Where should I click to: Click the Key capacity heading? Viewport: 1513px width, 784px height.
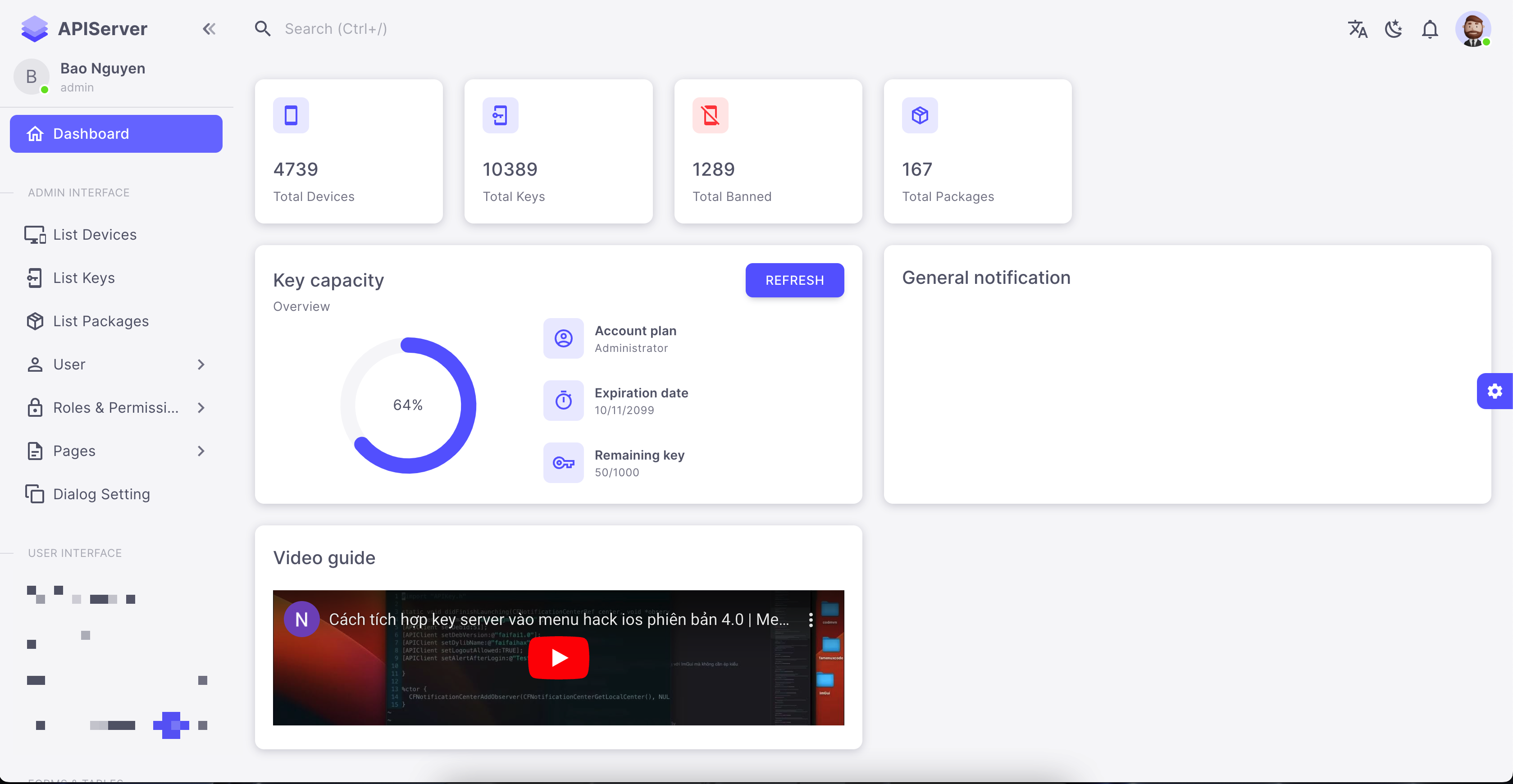point(328,280)
